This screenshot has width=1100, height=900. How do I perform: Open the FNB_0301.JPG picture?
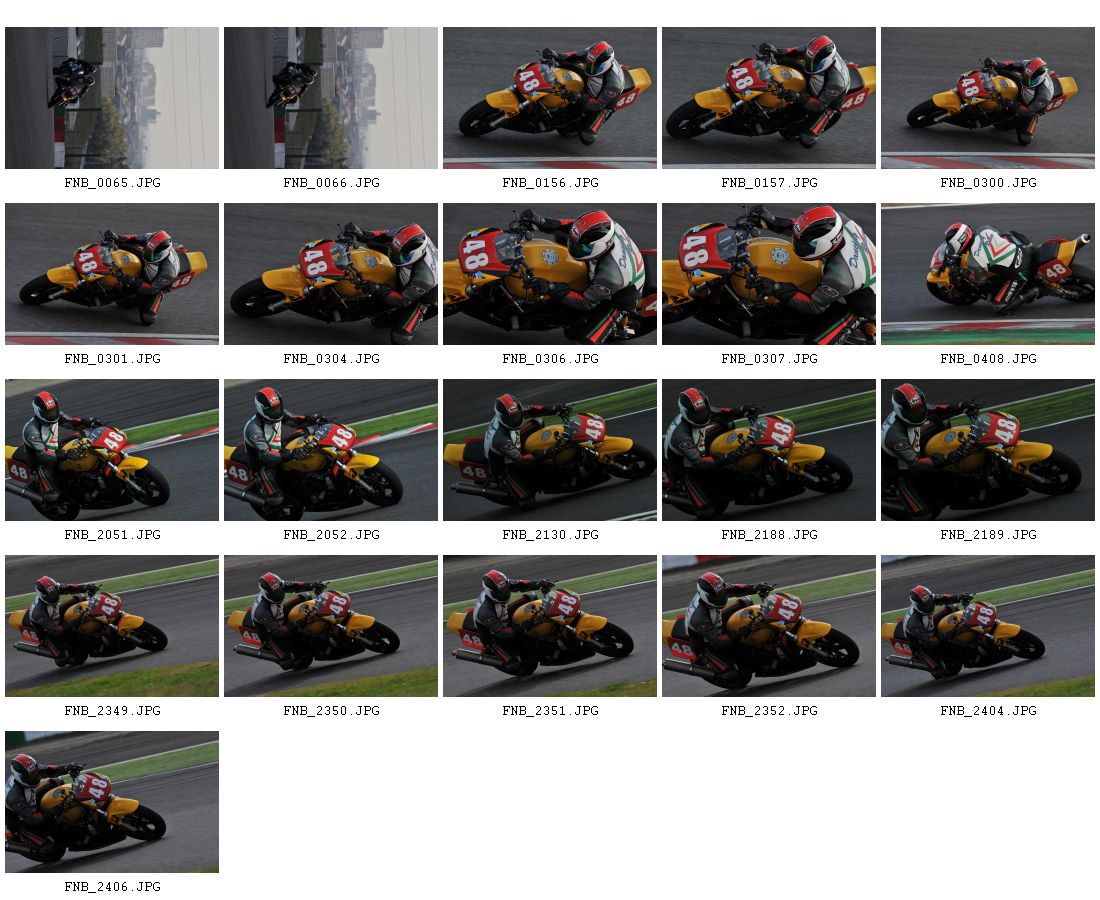[x=112, y=274]
